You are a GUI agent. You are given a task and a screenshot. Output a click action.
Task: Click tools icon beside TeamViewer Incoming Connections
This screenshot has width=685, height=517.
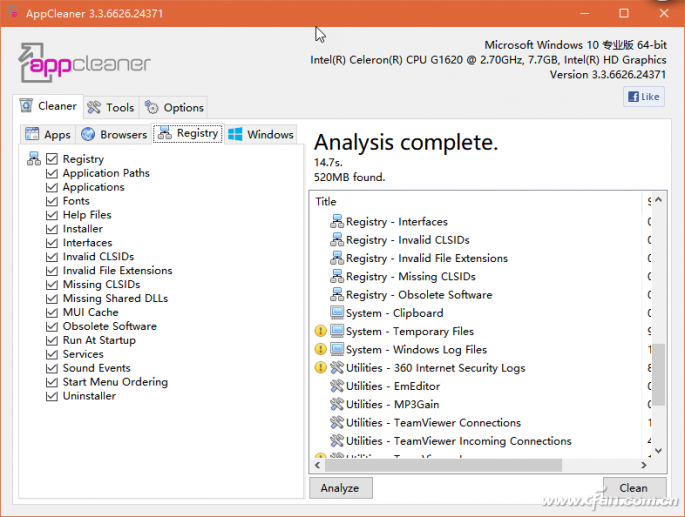point(337,441)
